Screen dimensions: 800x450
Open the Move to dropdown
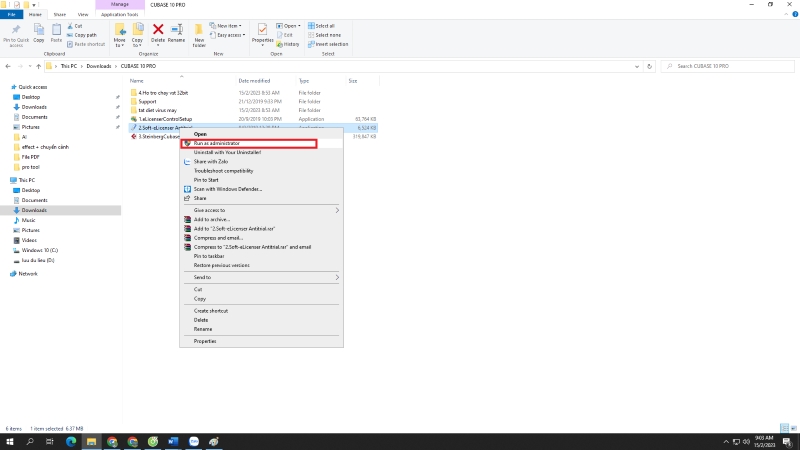[119, 42]
